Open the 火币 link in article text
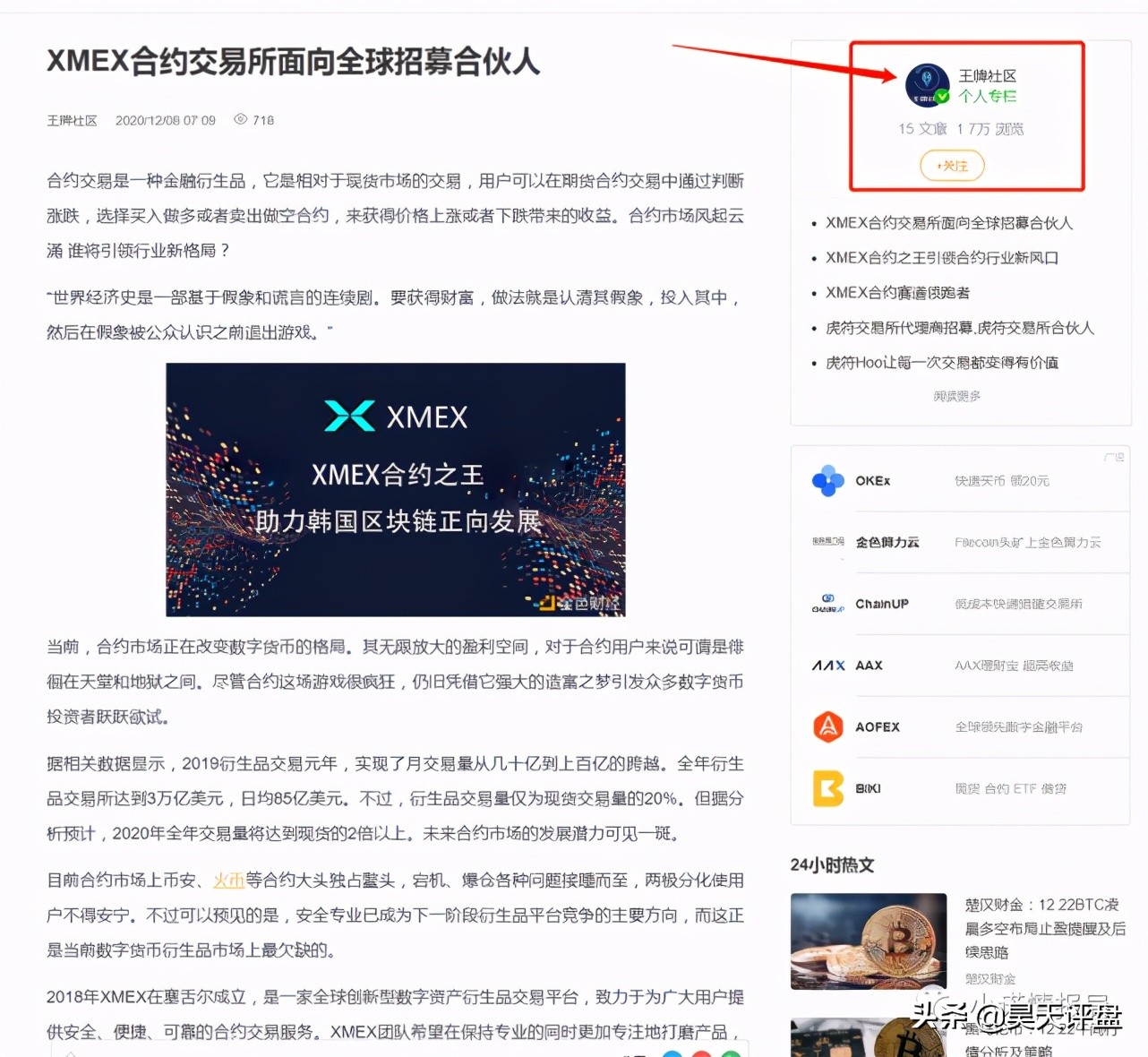The width and height of the screenshot is (1148, 1057). [228, 881]
